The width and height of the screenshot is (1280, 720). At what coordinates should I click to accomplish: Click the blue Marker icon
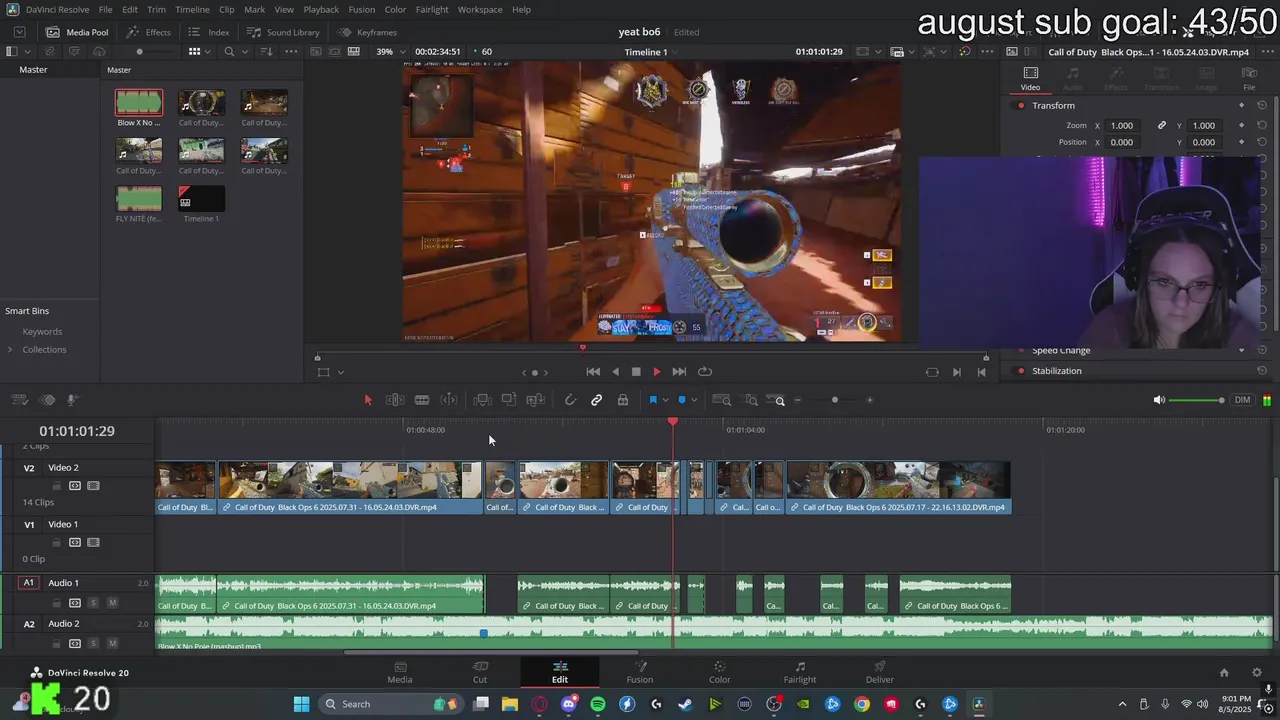point(682,400)
